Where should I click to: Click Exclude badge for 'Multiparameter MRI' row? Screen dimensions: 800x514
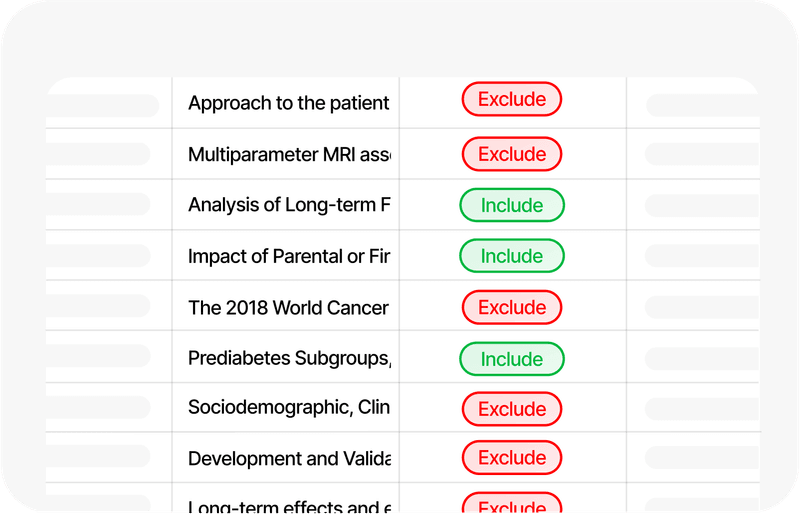[511, 154]
